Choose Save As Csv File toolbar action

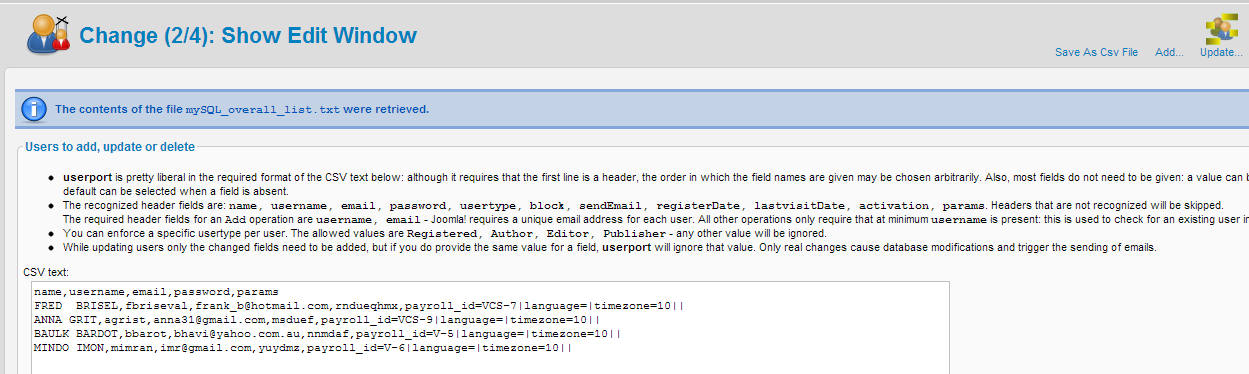(1096, 52)
